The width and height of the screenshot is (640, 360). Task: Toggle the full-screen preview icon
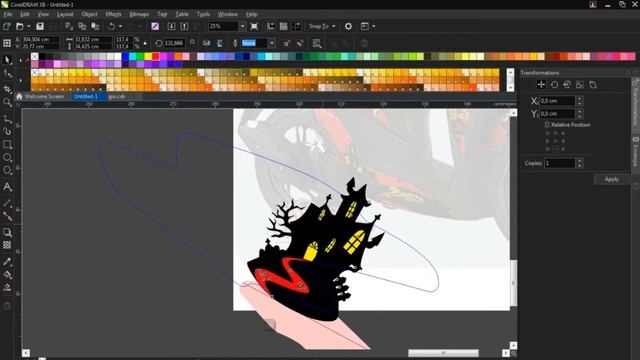point(254,26)
